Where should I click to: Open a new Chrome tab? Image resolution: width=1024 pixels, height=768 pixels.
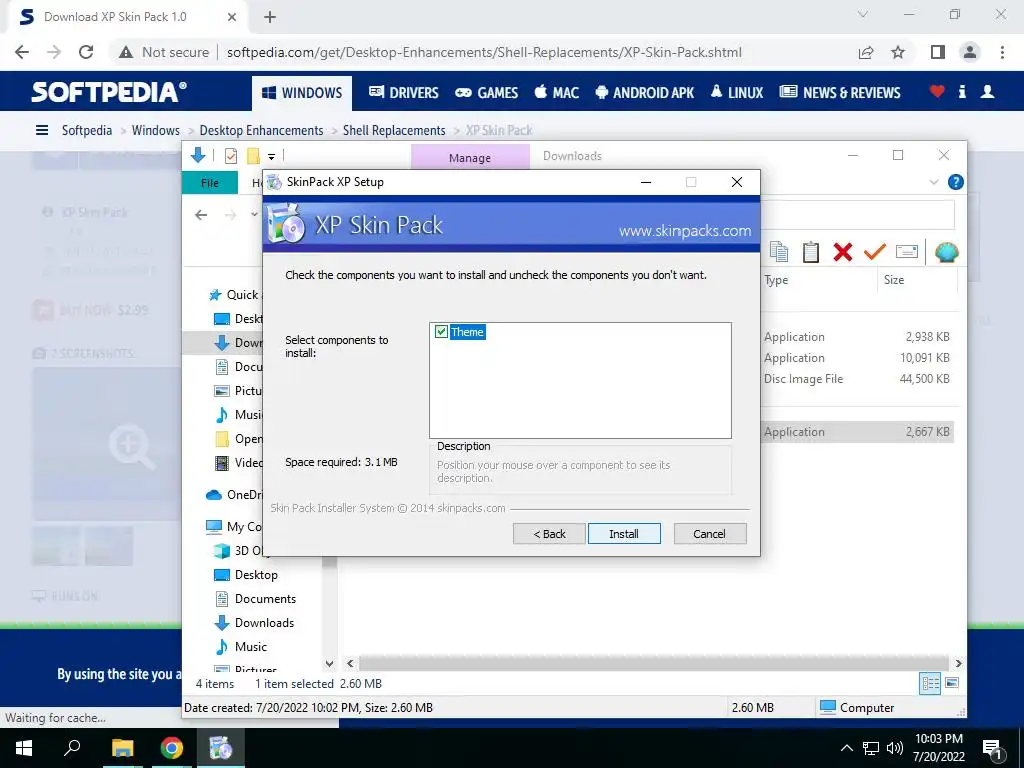(x=270, y=17)
